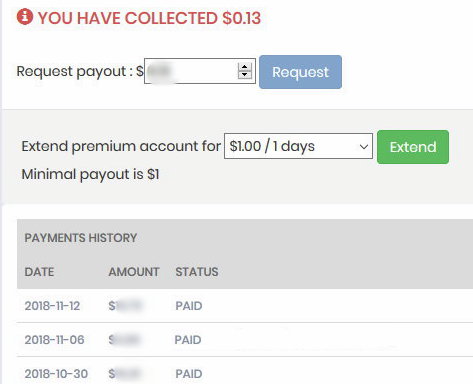
Task: Click the red info icon beside collected amount
Action: tap(25, 17)
